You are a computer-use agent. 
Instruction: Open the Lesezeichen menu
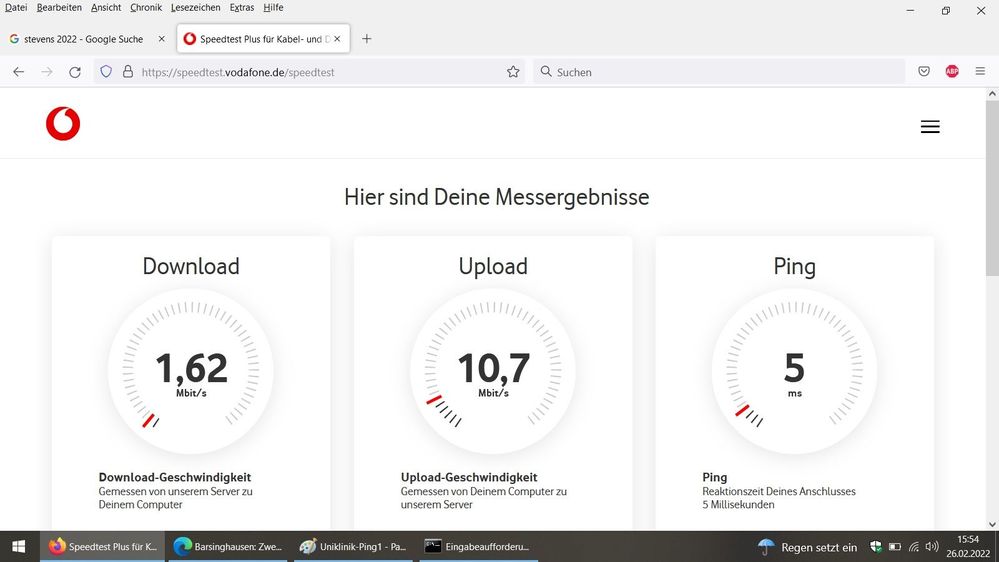pos(196,8)
